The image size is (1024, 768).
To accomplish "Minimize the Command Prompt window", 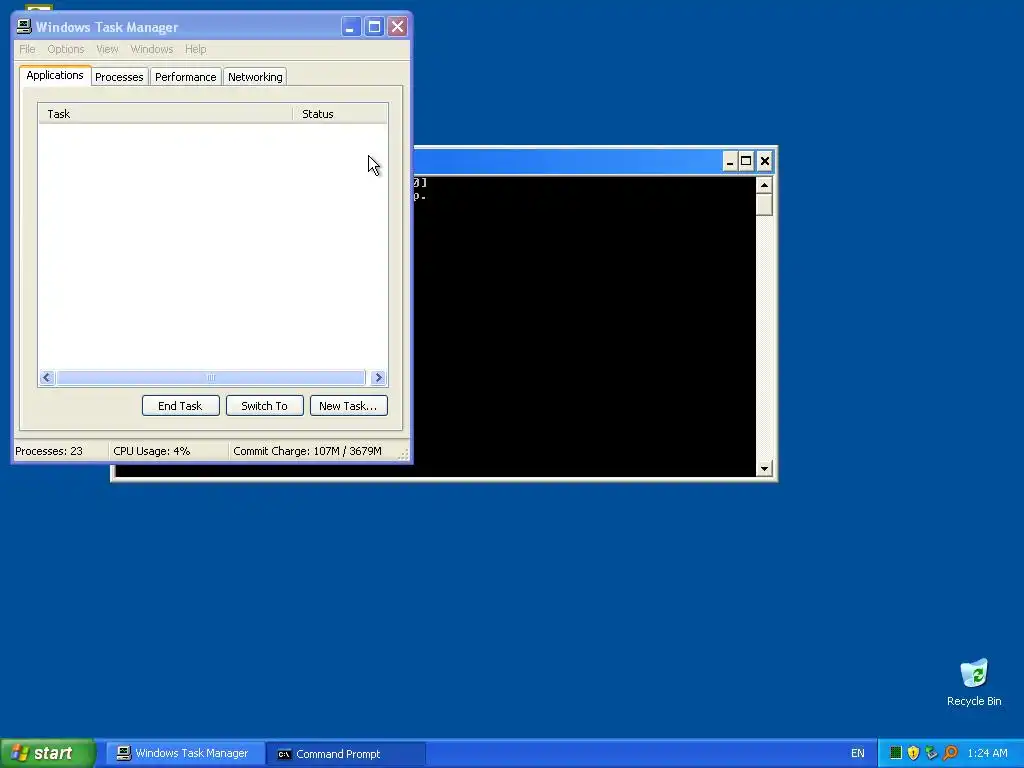I will pyautogui.click(x=730, y=161).
